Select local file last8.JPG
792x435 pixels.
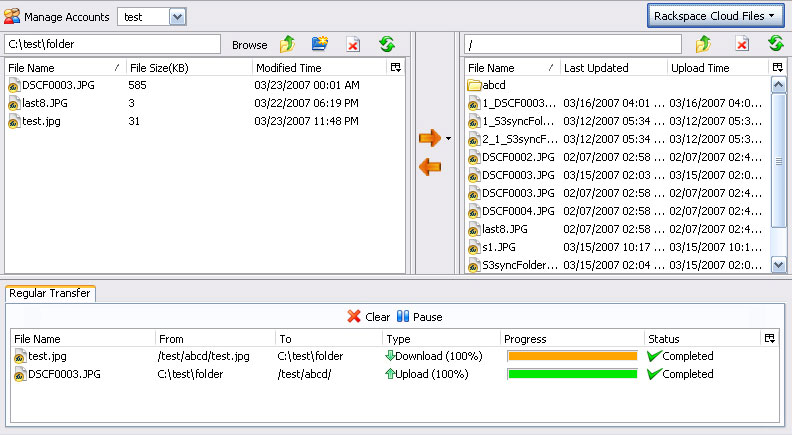pyautogui.click(x=205, y=103)
